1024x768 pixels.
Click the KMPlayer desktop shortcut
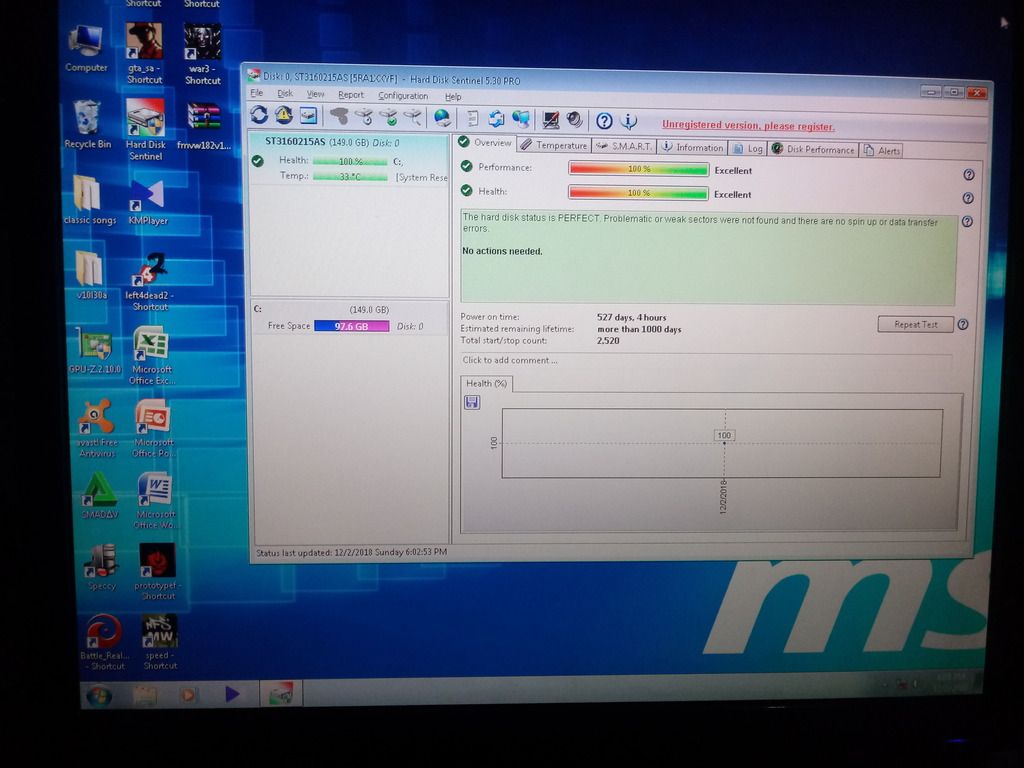coord(148,202)
